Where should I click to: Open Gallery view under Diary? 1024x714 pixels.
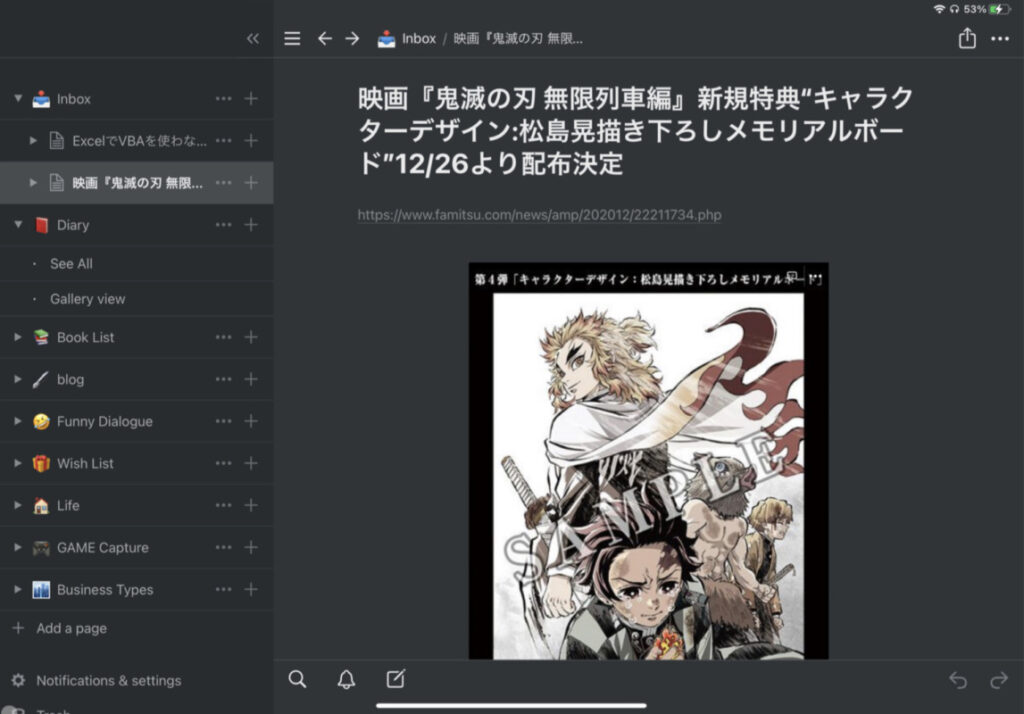point(88,299)
